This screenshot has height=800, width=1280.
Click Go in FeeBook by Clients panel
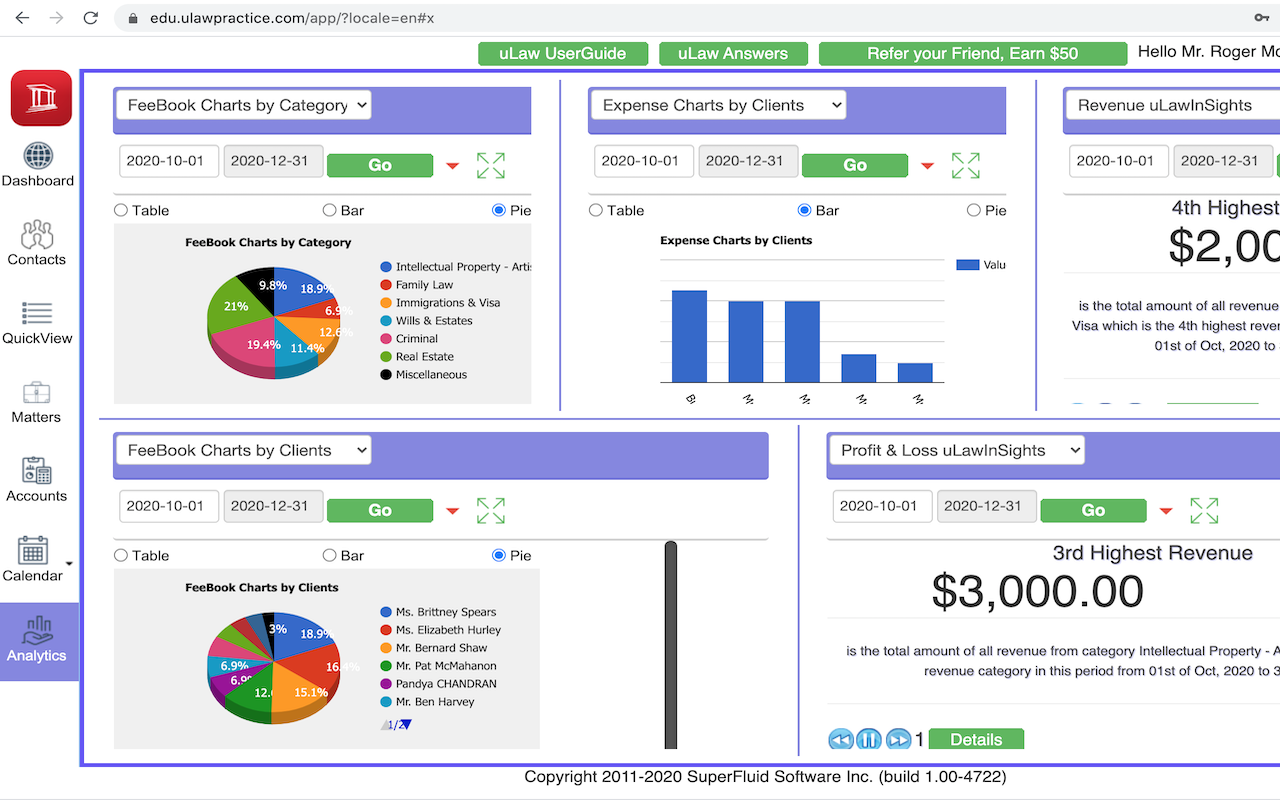tap(380, 510)
